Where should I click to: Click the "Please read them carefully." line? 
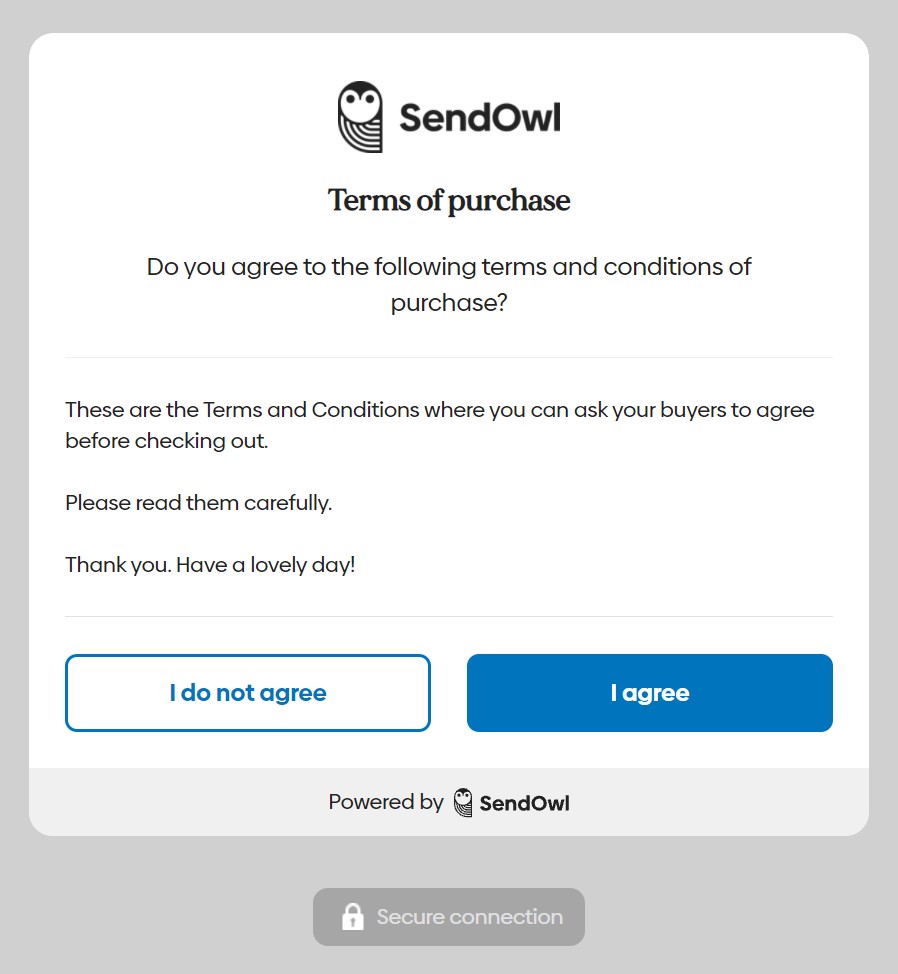pos(198,503)
